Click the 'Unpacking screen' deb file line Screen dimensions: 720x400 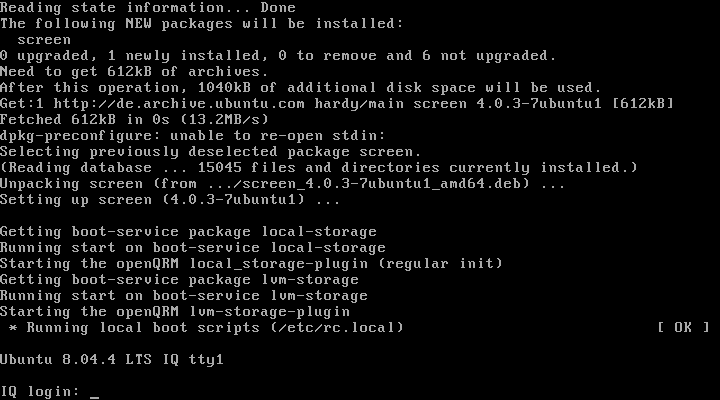coord(282,183)
